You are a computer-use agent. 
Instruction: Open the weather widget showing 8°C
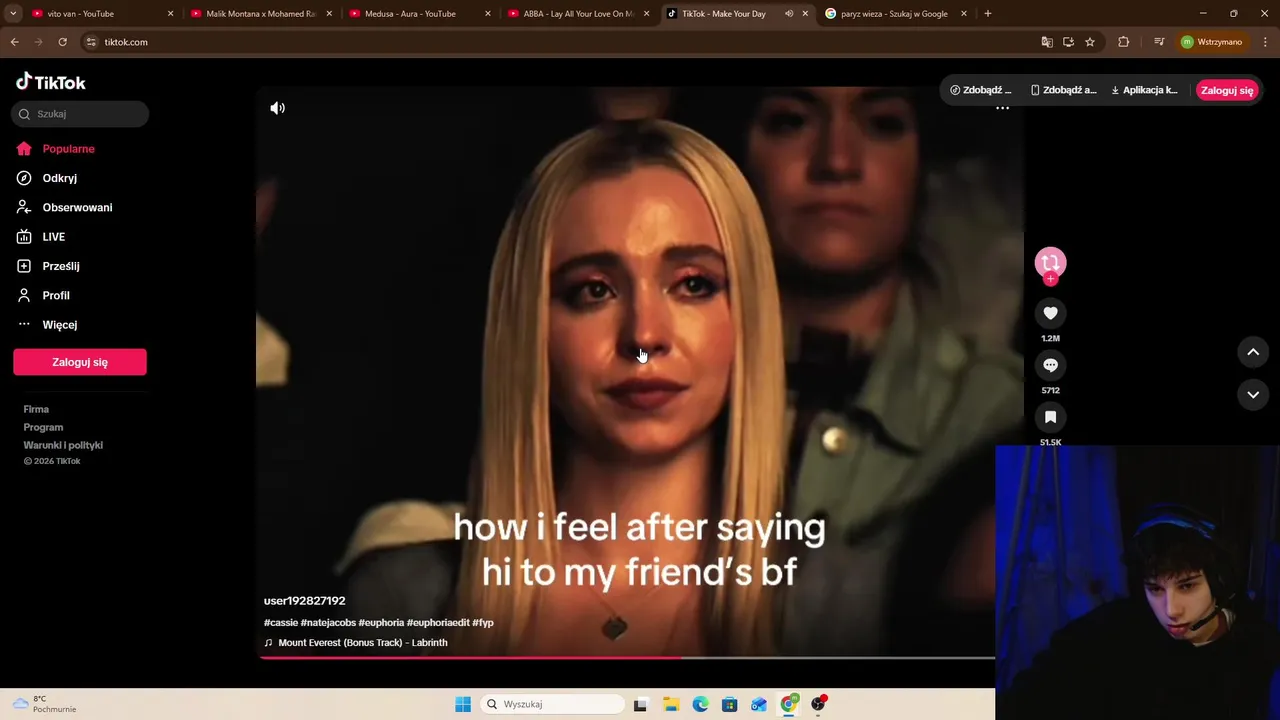44,704
